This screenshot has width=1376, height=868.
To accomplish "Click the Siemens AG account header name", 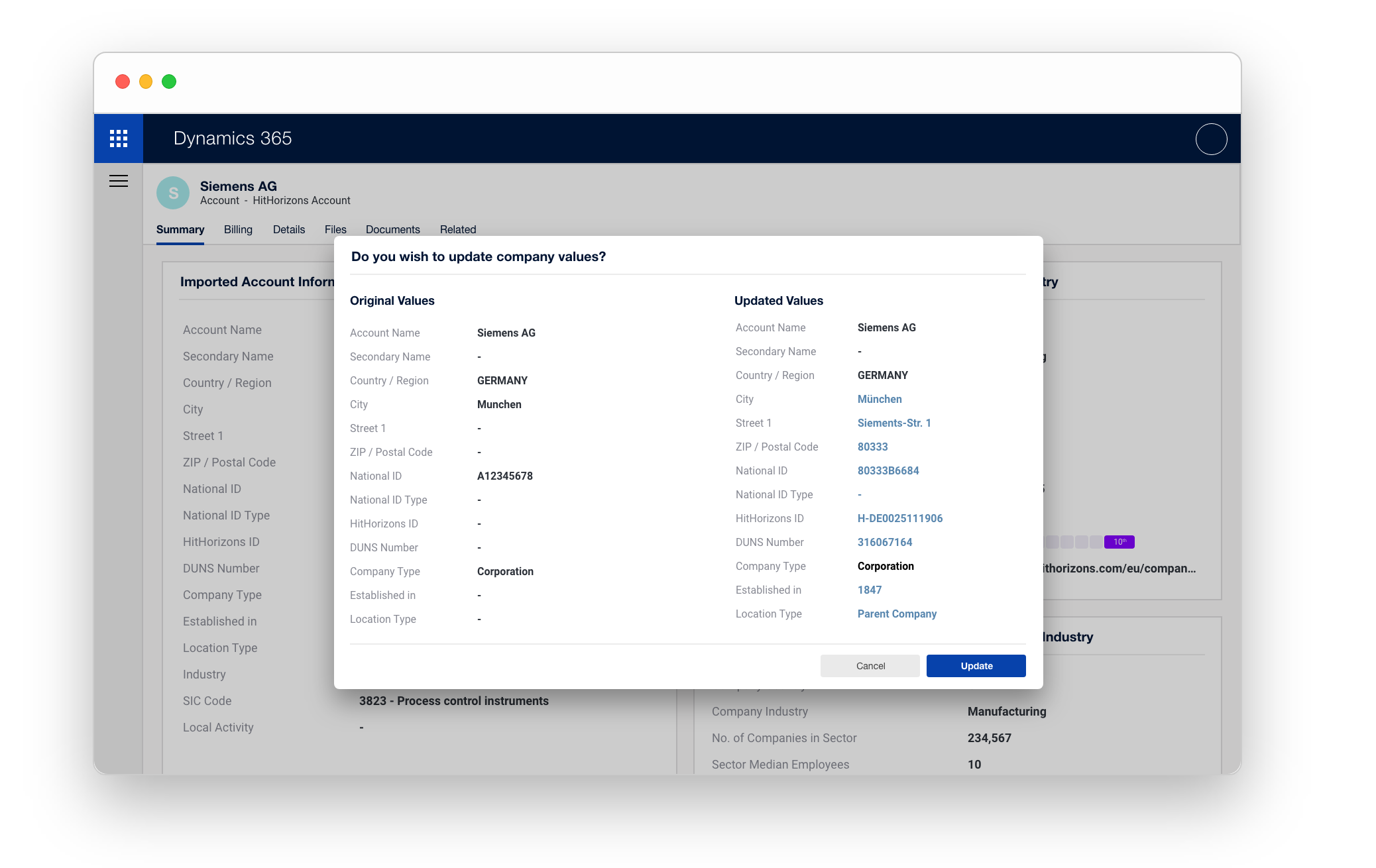I will (x=239, y=186).
